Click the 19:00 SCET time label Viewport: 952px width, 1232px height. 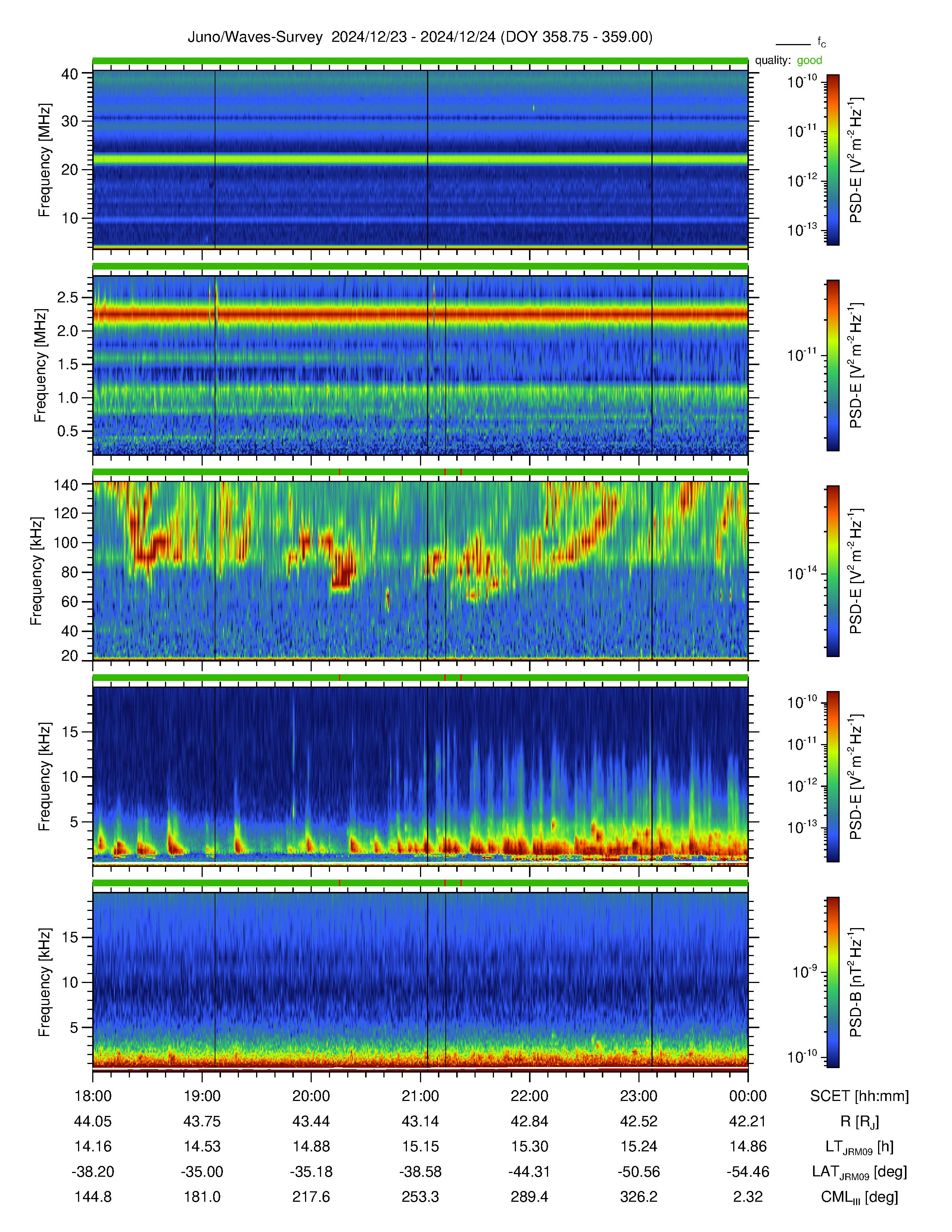pos(202,1096)
